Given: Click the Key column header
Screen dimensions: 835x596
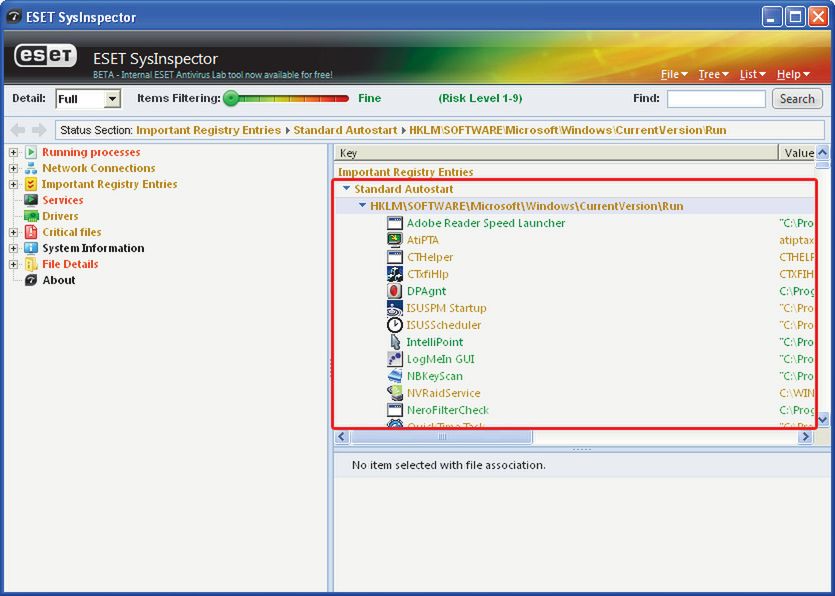Looking at the screenshot, I should pyautogui.click(x=556, y=153).
